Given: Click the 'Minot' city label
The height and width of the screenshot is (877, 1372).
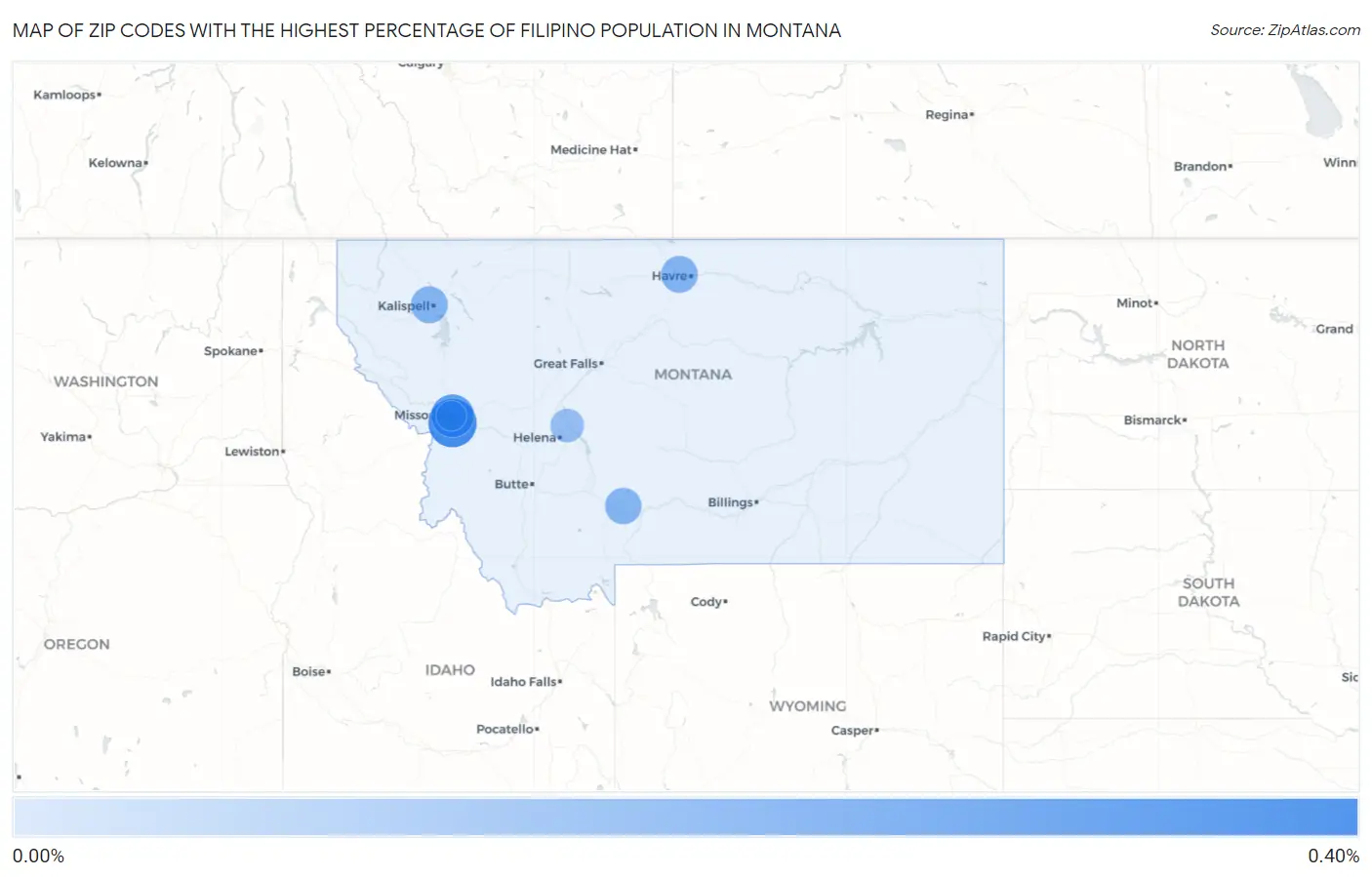Looking at the screenshot, I should tap(1137, 303).
